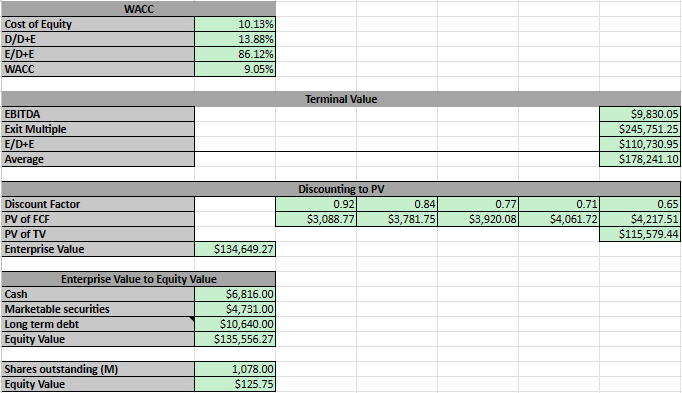Select the Exit Multiple label cell

pyautogui.click(x=98, y=129)
